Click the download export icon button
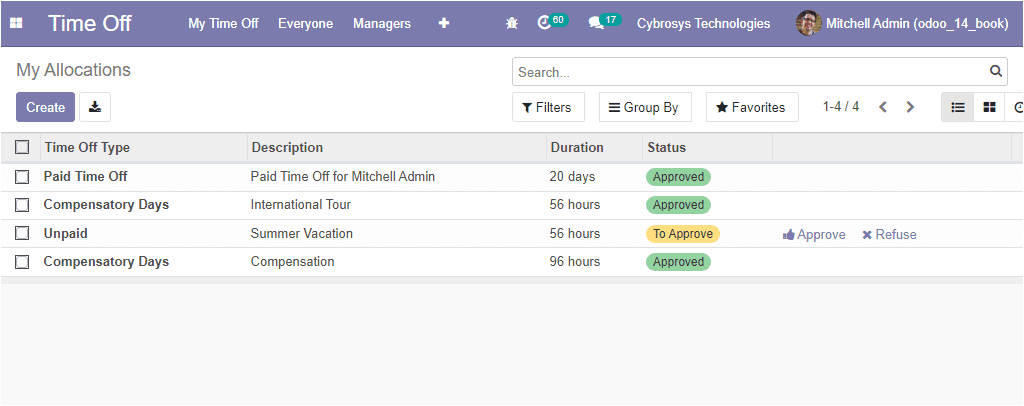 coord(95,107)
